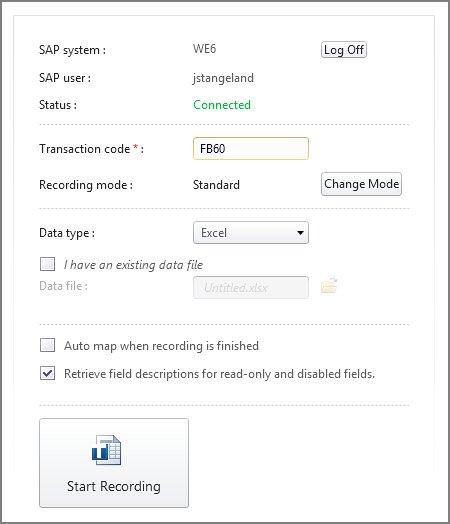
Task: Start recording with the Start Recording button
Action: [x=114, y=463]
